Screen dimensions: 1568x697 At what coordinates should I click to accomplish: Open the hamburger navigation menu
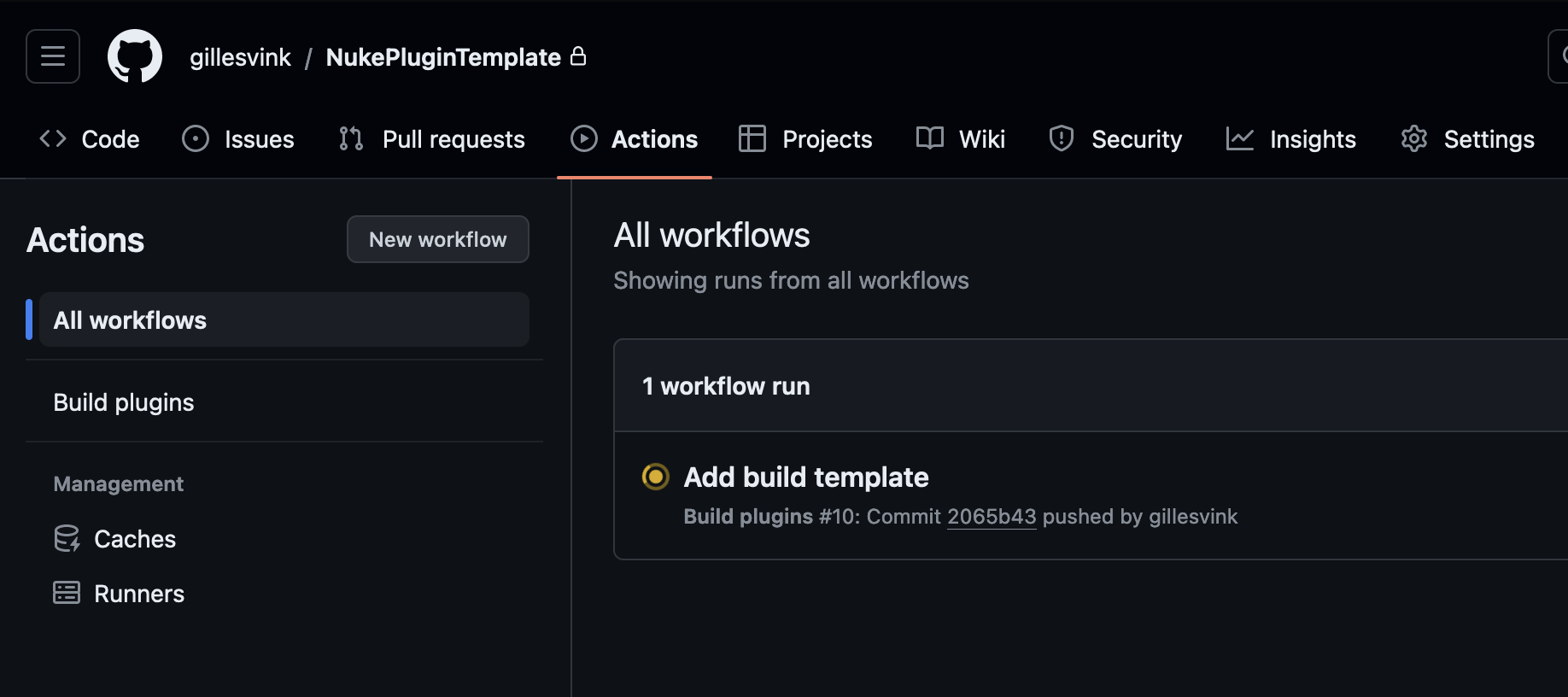tap(53, 56)
